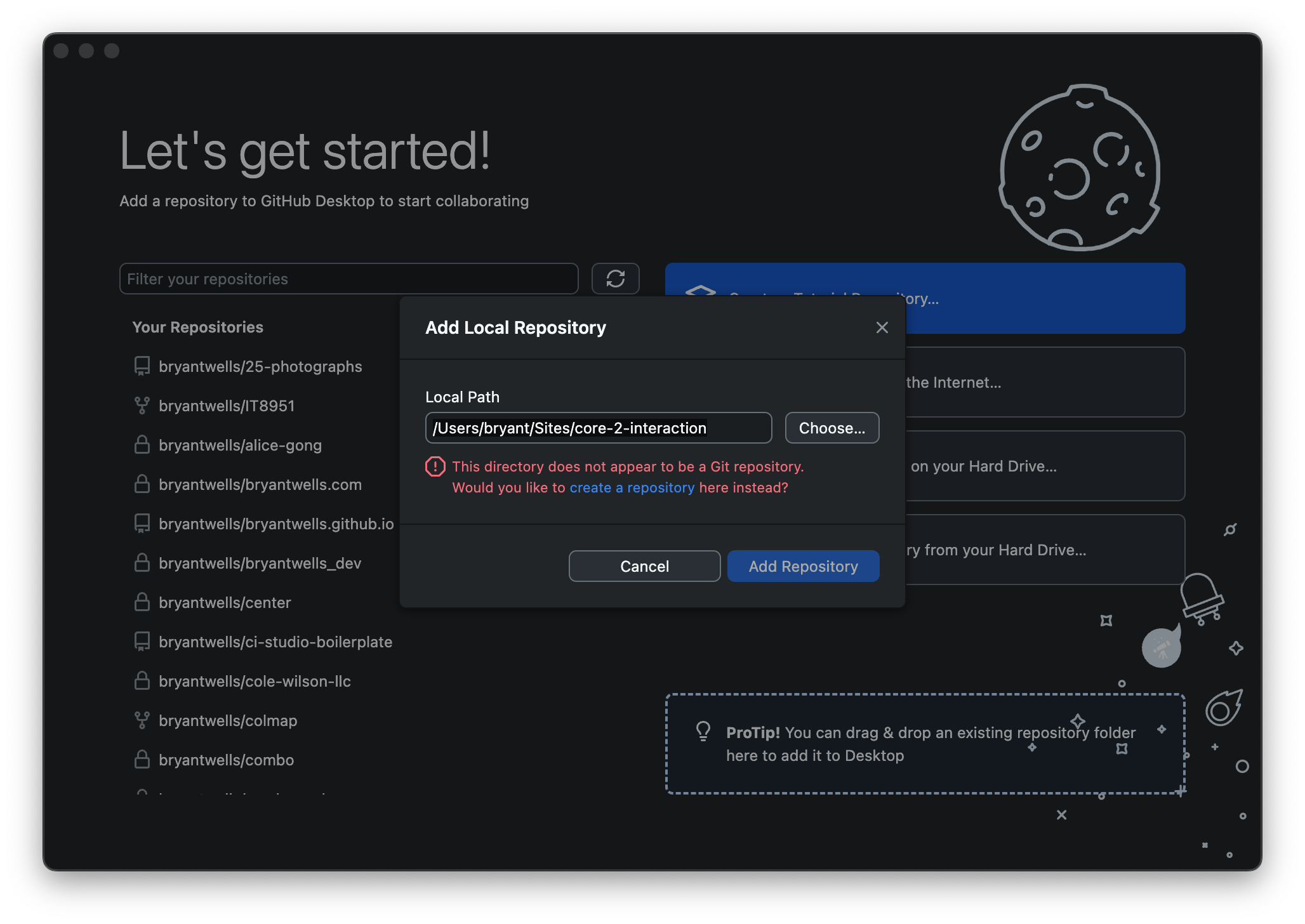Click the repo icon beside bryantwells/25-photographs
Viewport: 1305px width, 924px height.
(x=142, y=366)
